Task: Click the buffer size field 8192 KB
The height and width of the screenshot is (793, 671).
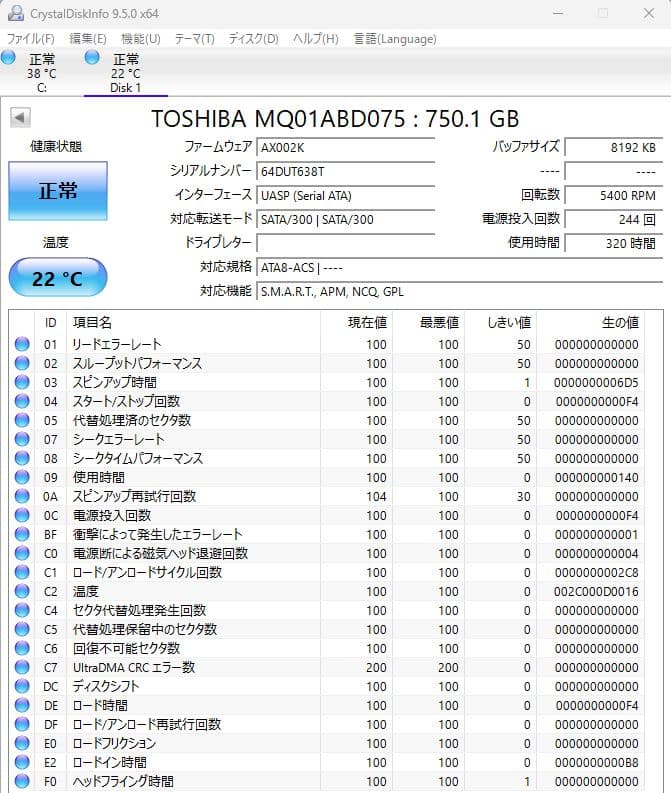Action: tap(613, 147)
